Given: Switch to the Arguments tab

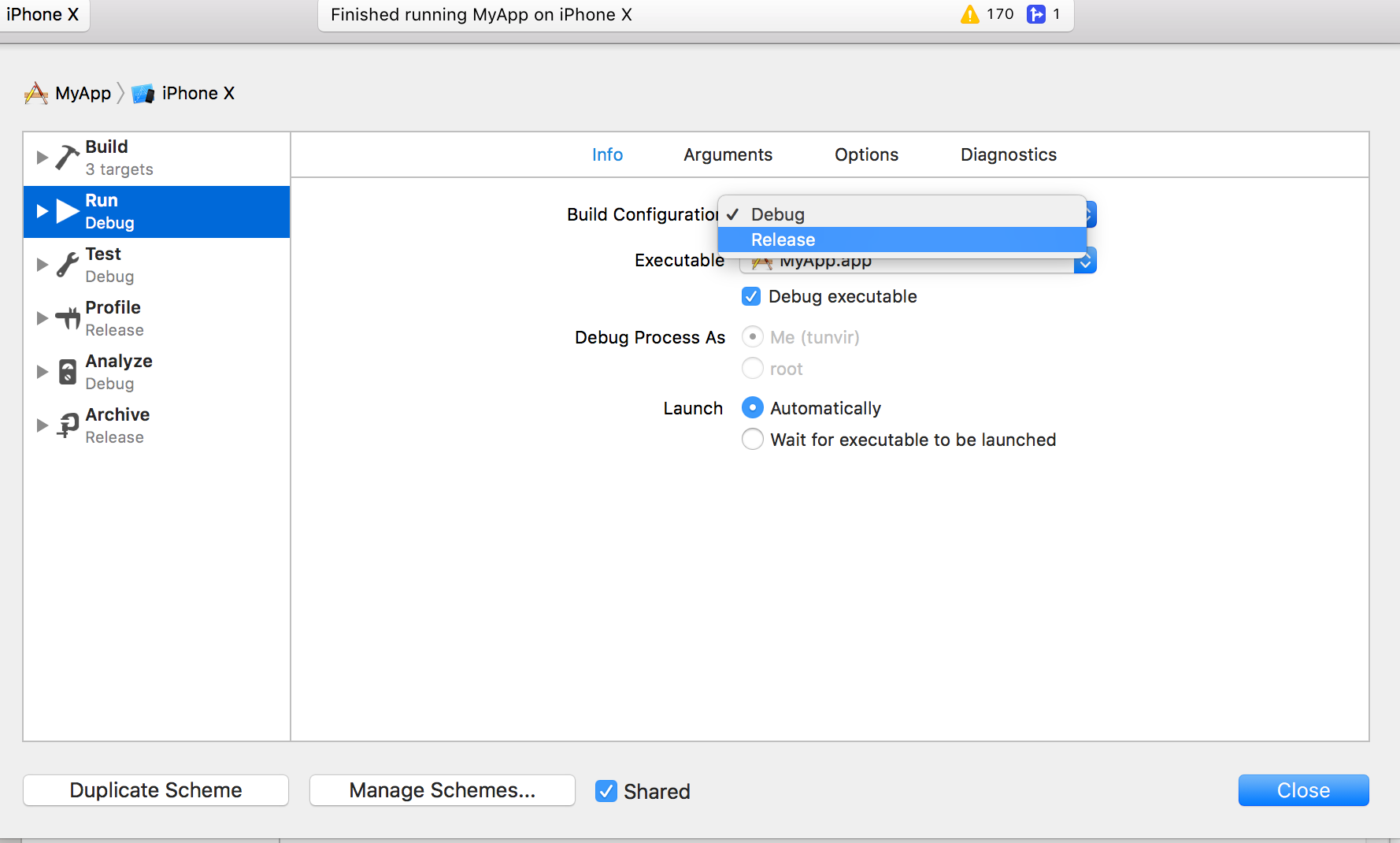Looking at the screenshot, I should click(728, 154).
